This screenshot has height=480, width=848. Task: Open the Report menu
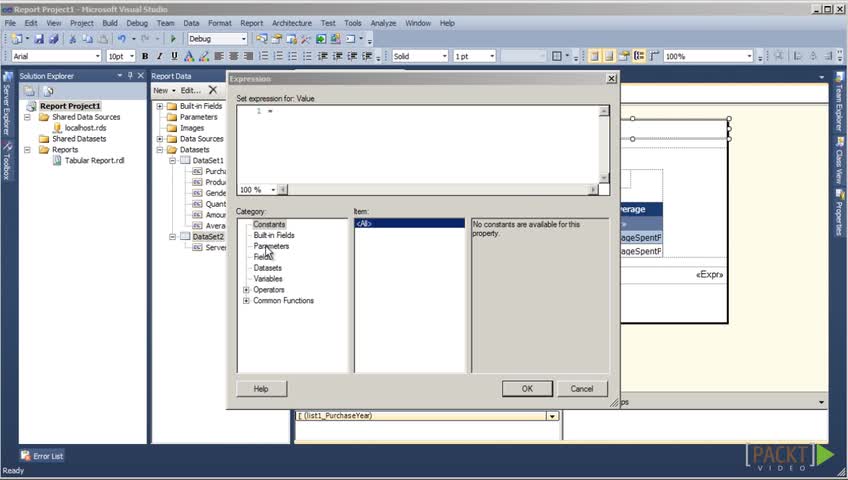251,23
